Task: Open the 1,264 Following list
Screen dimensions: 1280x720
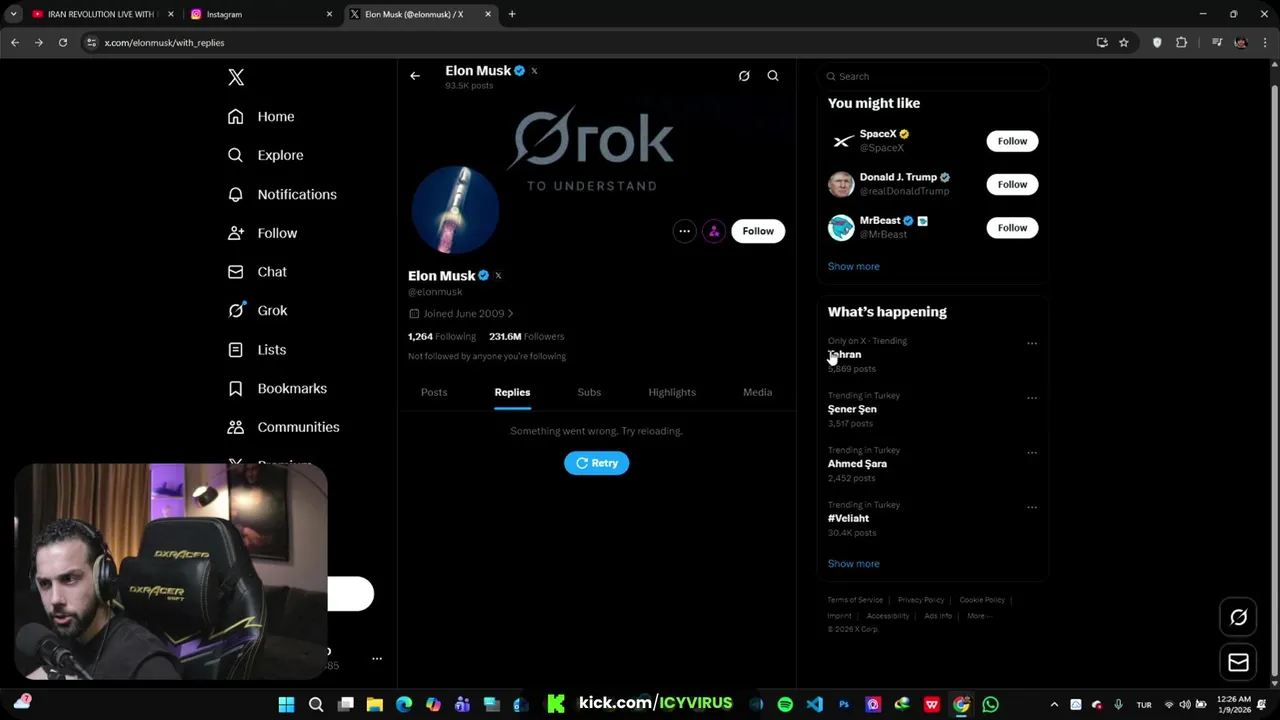Action: [x=442, y=337]
